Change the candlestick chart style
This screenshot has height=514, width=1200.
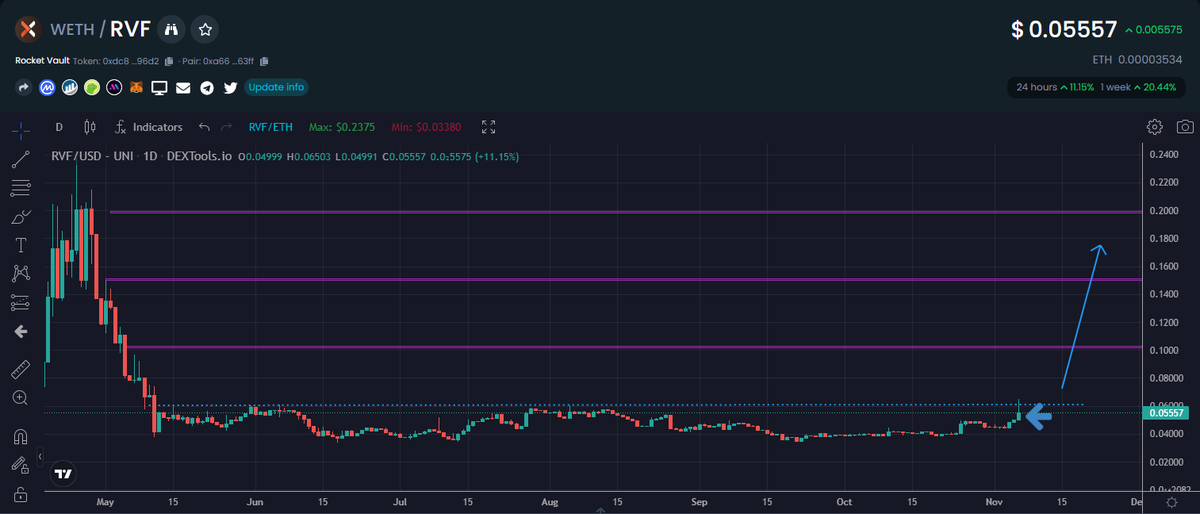(90, 127)
